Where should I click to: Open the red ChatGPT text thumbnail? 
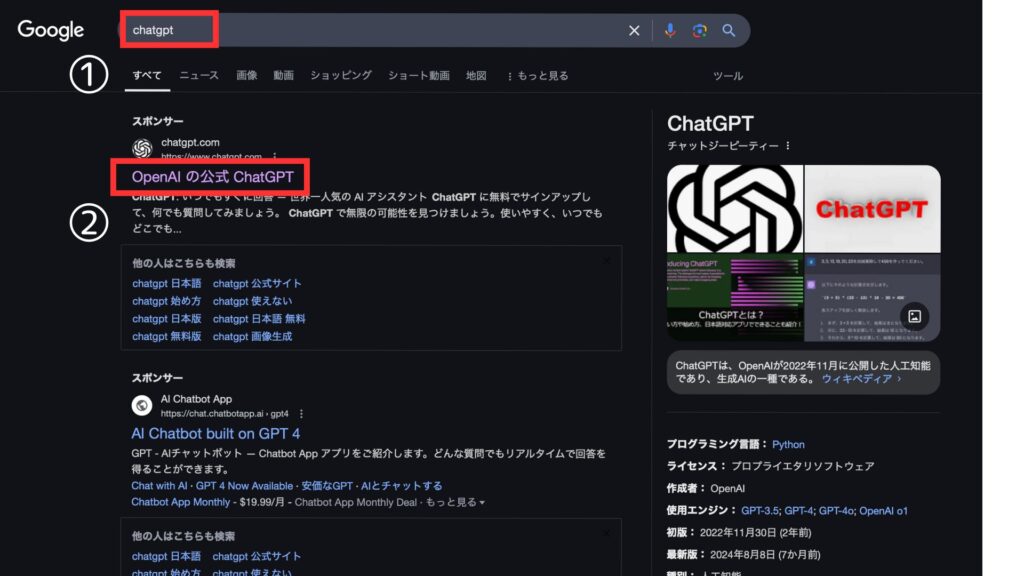tap(872, 209)
